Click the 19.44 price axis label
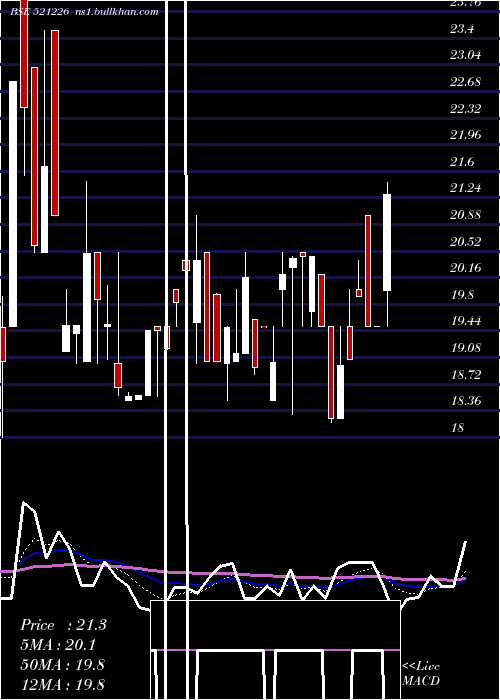 coord(466,321)
